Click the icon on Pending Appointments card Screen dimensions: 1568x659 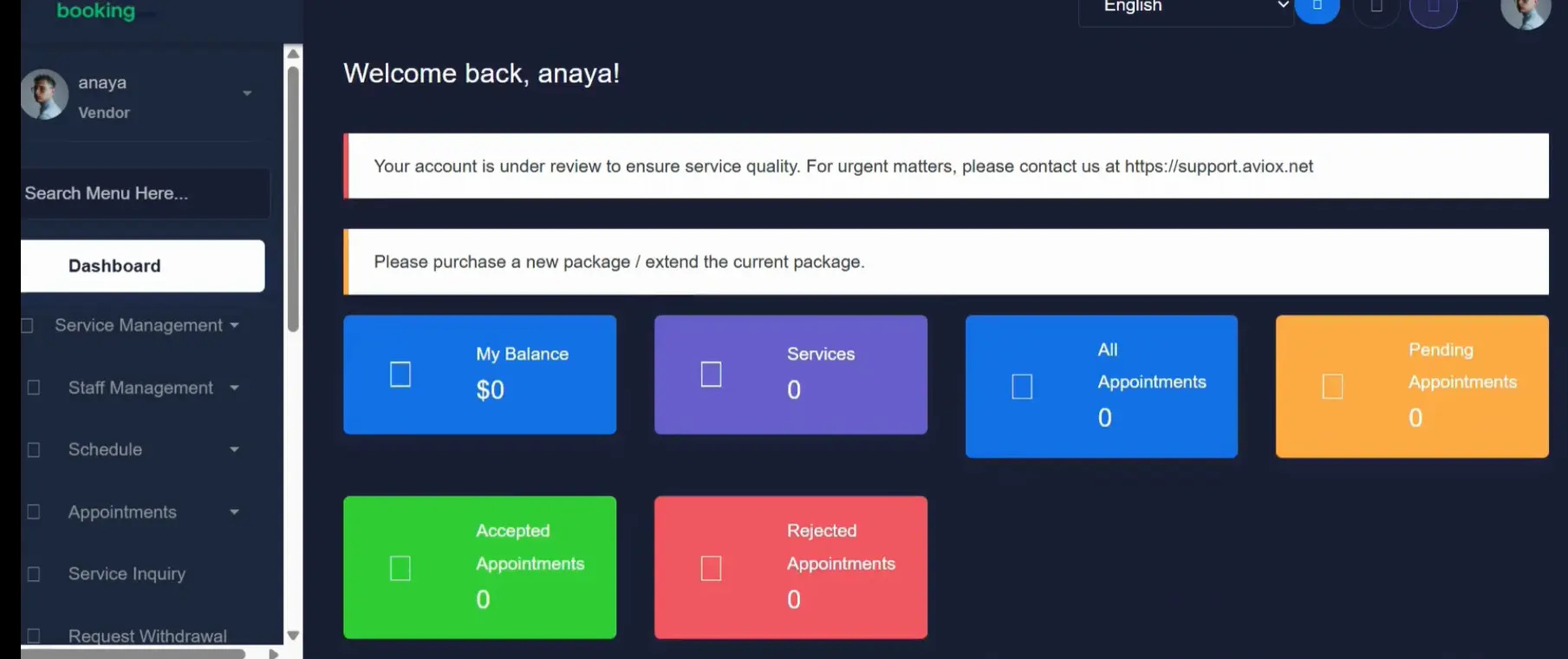pos(1332,387)
